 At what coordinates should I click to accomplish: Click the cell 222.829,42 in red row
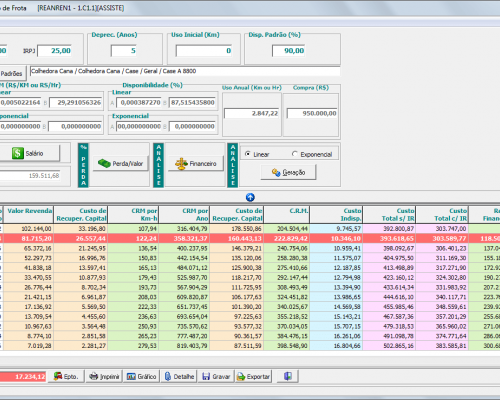coord(287,239)
